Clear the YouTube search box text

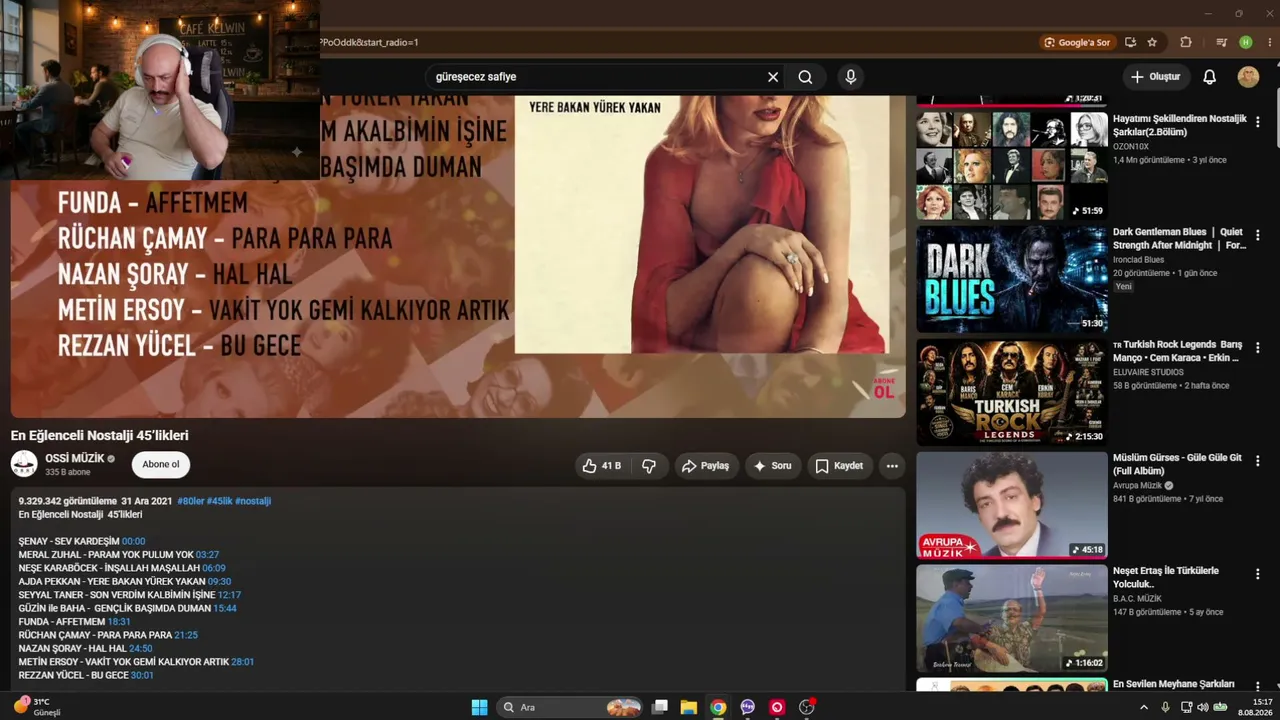click(x=773, y=77)
